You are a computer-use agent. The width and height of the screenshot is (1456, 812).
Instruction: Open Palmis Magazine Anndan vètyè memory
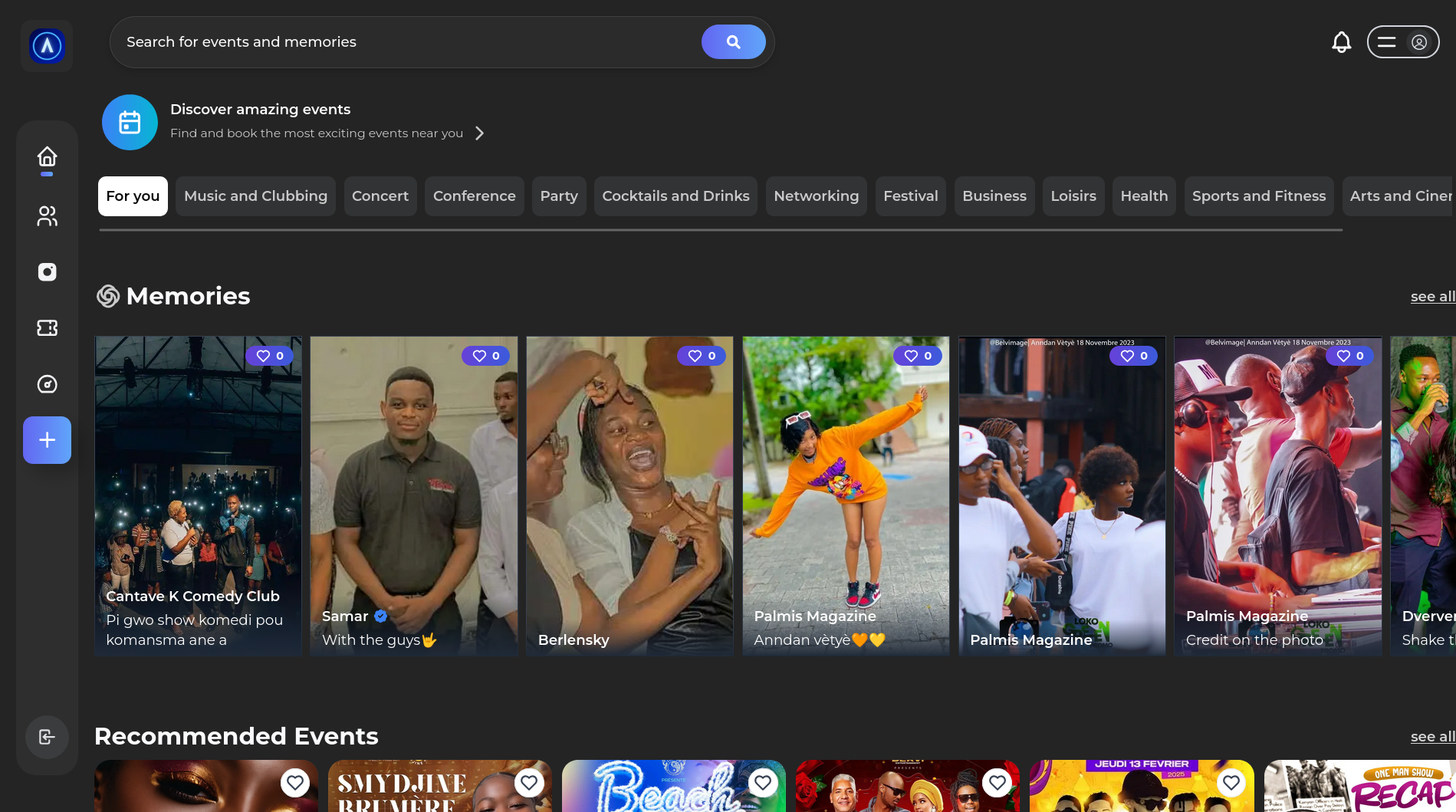(x=846, y=496)
